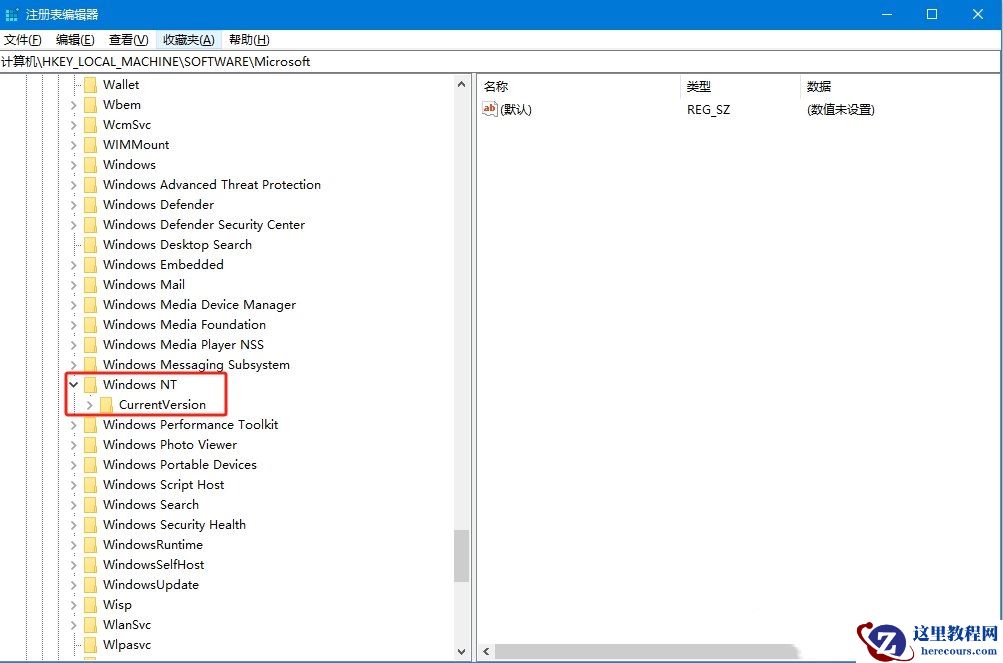Expand the Windows Search key
This screenshot has width=1003, height=663.
(x=72, y=504)
